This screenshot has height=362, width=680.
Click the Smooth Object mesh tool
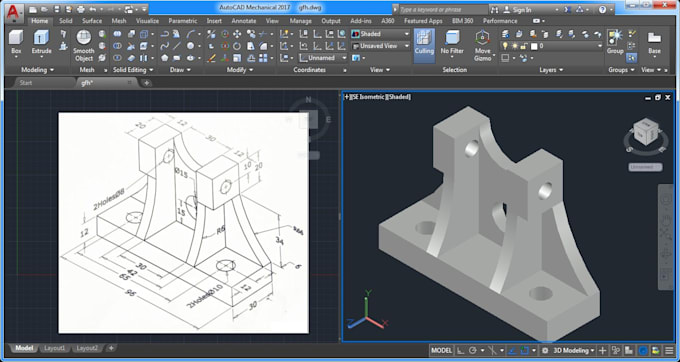(x=84, y=45)
